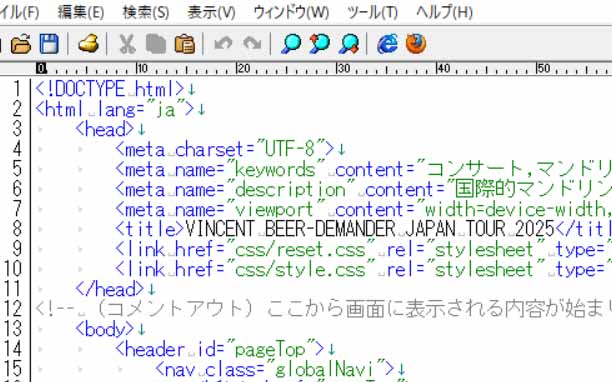This screenshot has width=612, height=382.
Task: Preview in Internet Explorer browser icon
Action: tap(387, 44)
